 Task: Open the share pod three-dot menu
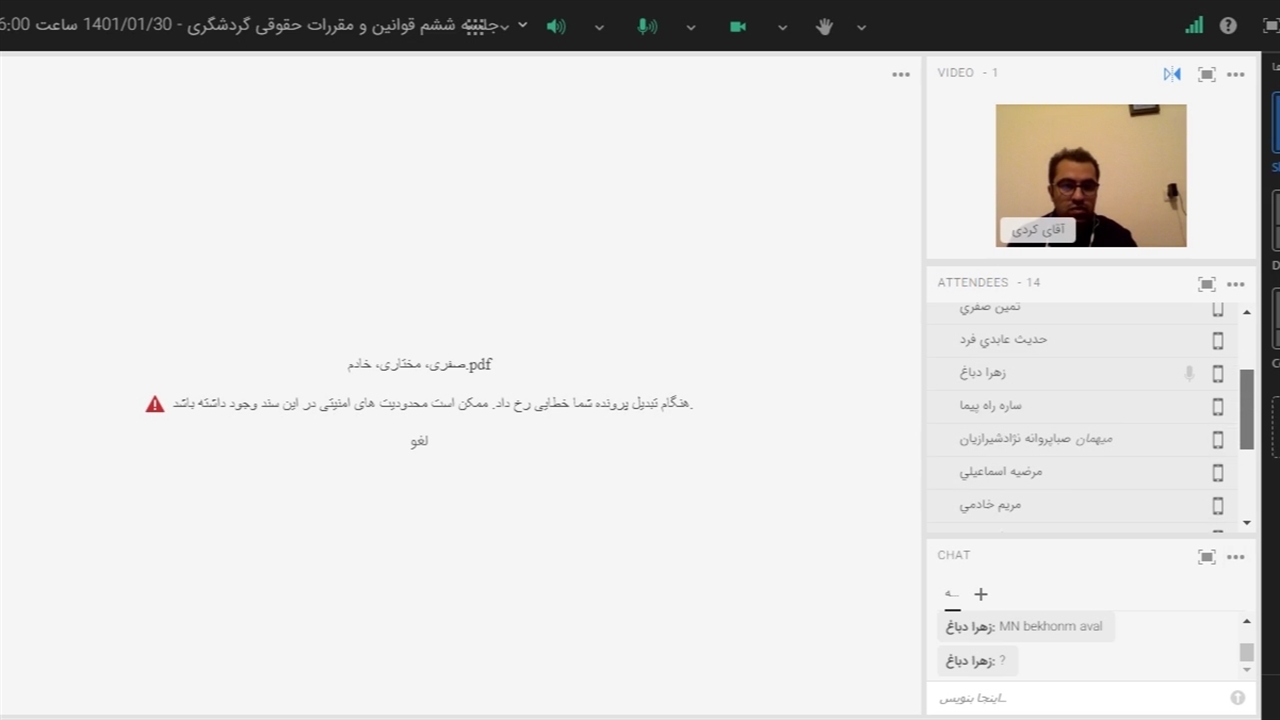coord(901,74)
